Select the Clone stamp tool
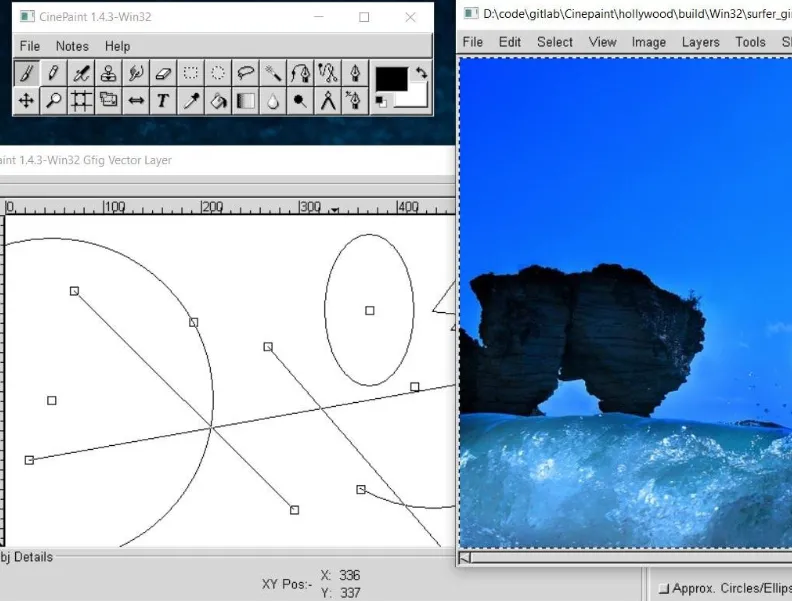Viewport: 792px width, 601px height. click(109, 73)
